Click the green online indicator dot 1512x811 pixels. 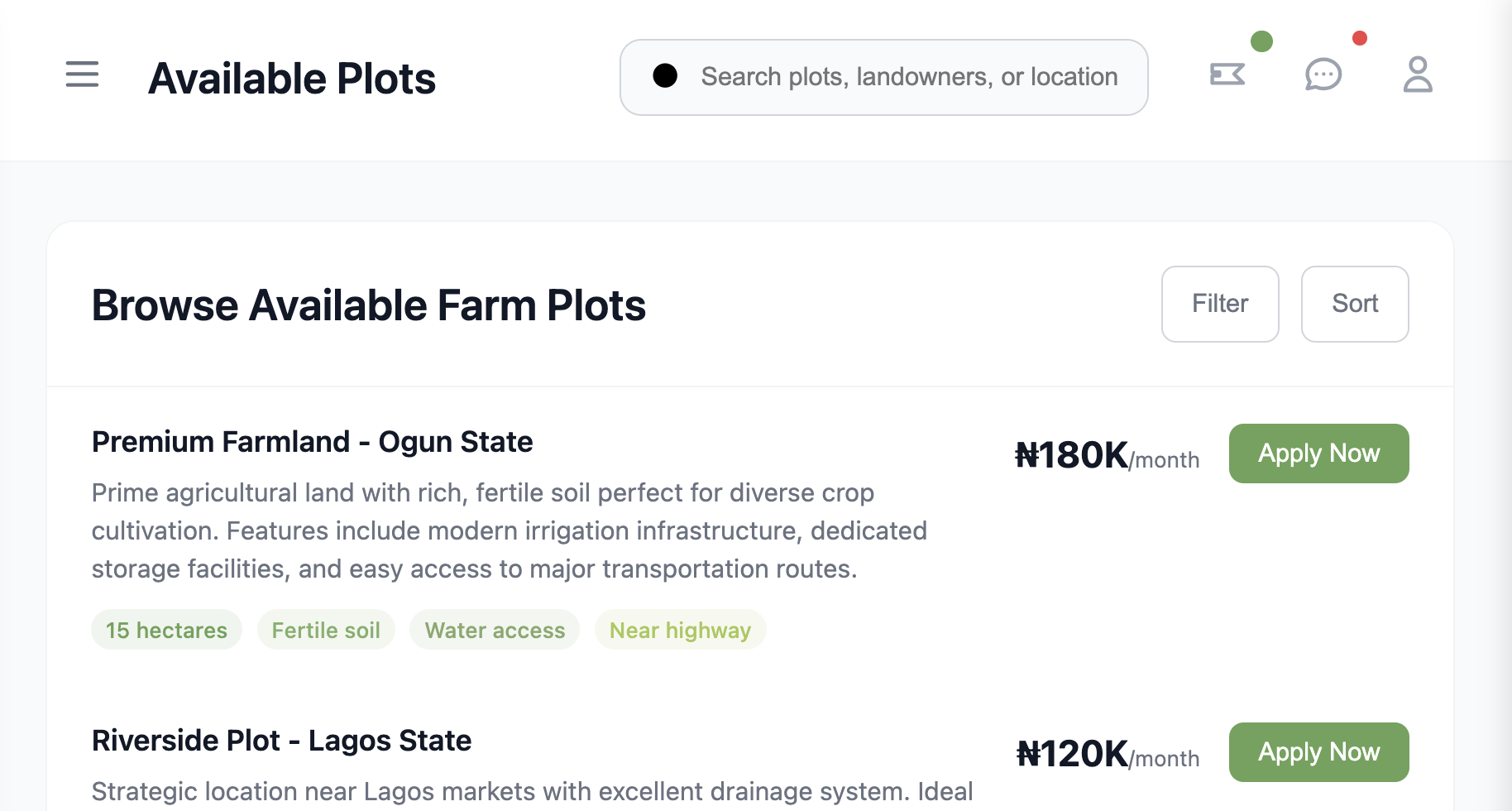point(1262,43)
